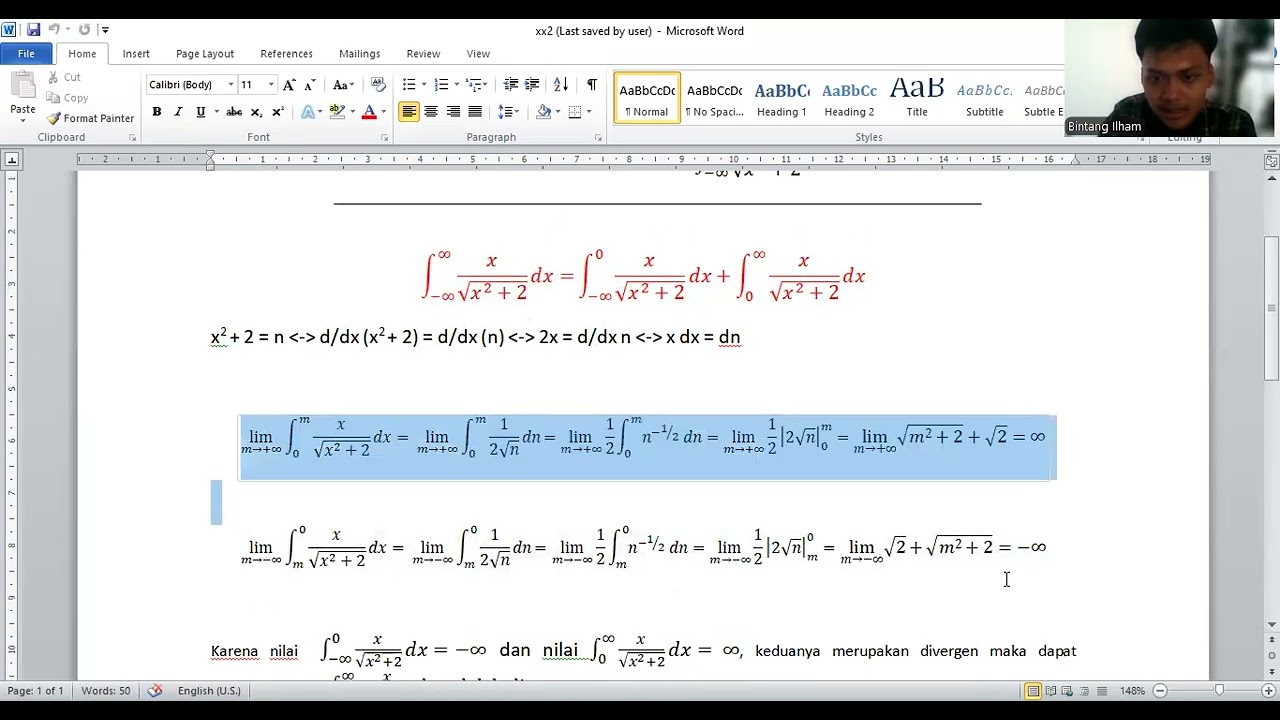
Task: Align the paragraph to the right
Action: (453, 112)
